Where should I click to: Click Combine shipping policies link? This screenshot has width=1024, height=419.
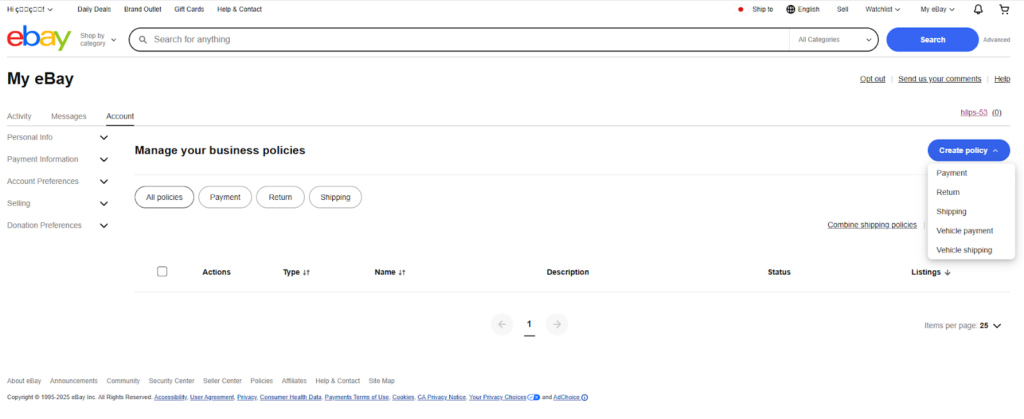pyautogui.click(x=872, y=225)
